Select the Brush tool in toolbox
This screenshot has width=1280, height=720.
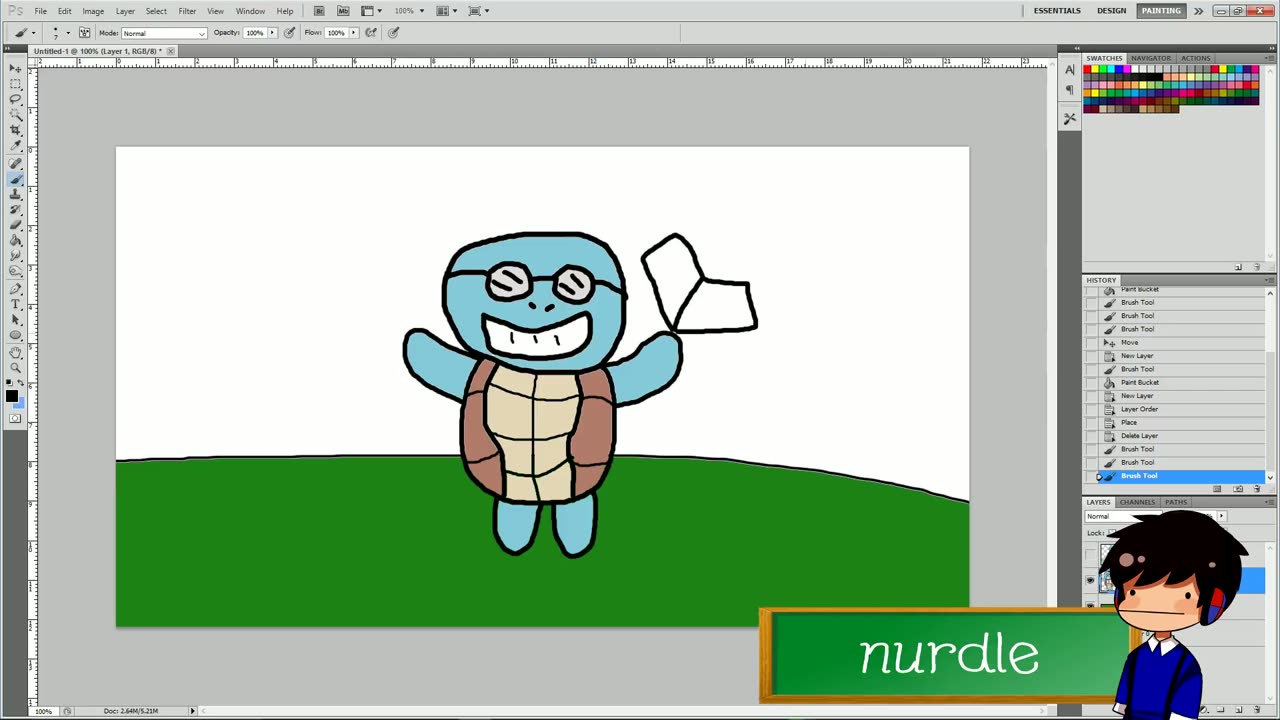pyautogui.click(x=16, y=179)
